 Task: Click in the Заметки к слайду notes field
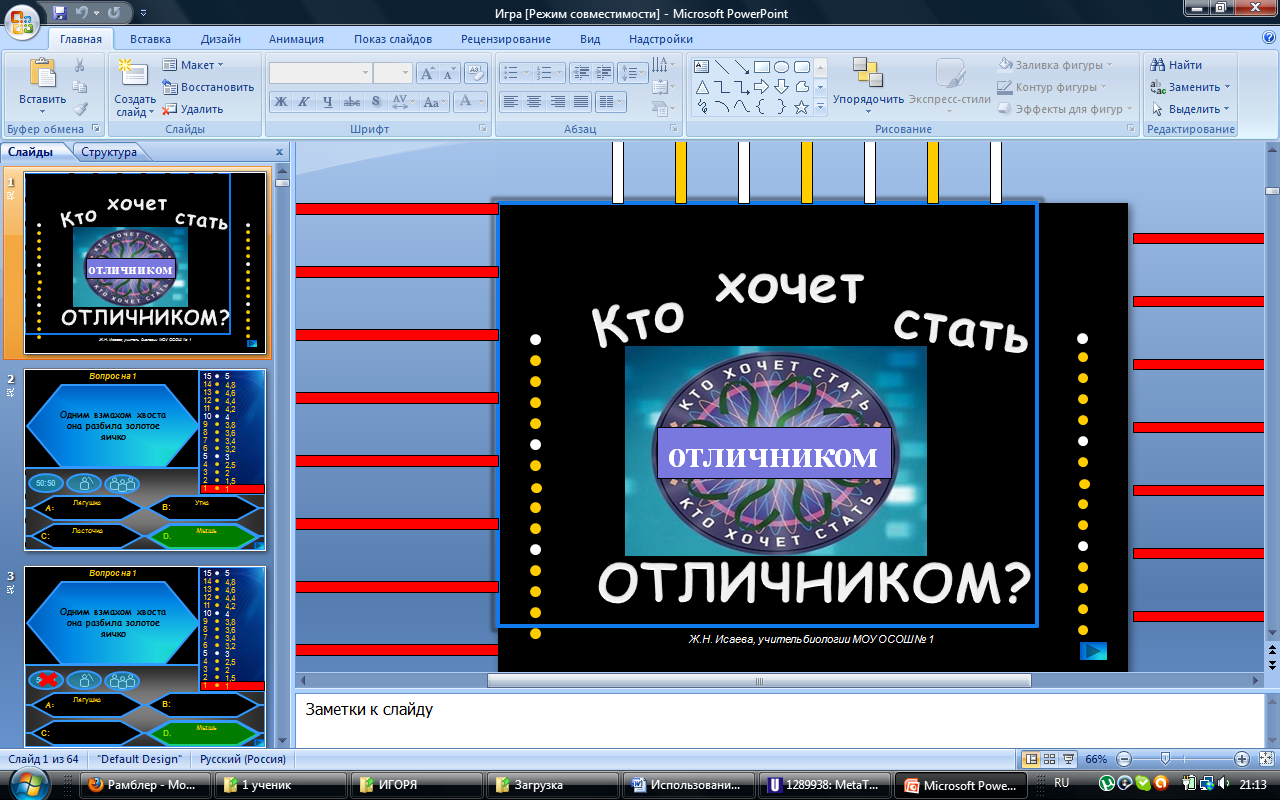[779, 719]
